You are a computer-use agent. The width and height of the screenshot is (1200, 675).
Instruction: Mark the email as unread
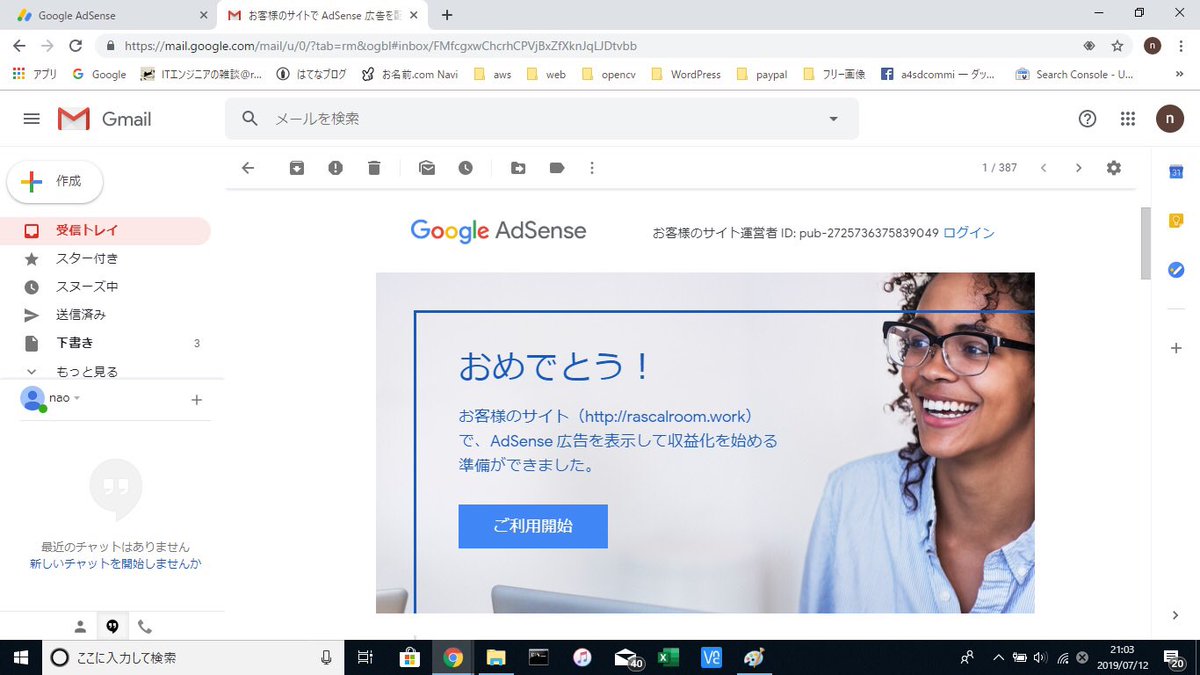(x=427, y=168)
